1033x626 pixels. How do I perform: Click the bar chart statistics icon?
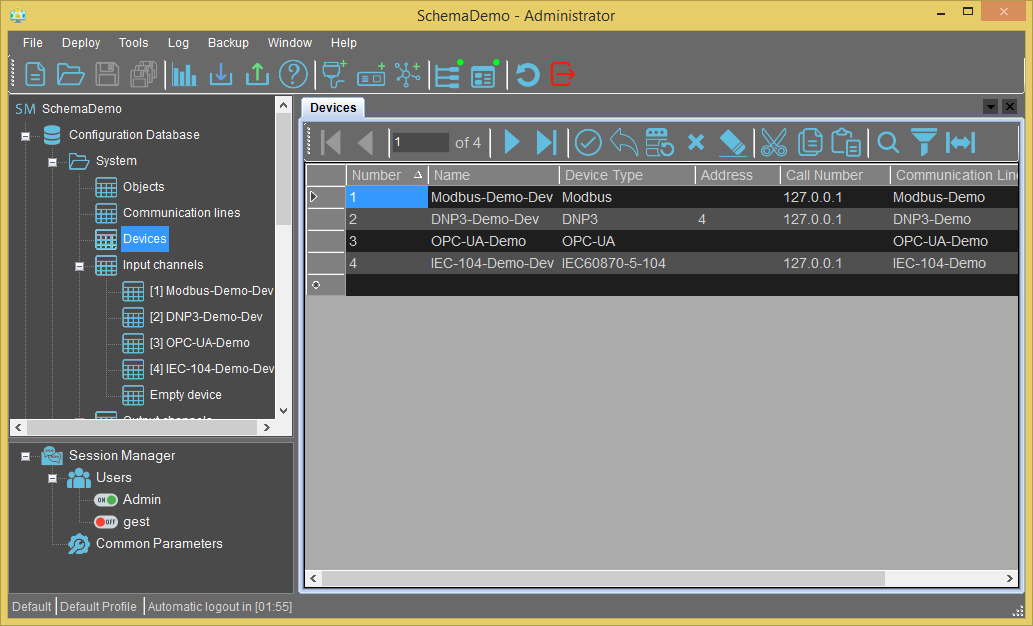(184, 74)
